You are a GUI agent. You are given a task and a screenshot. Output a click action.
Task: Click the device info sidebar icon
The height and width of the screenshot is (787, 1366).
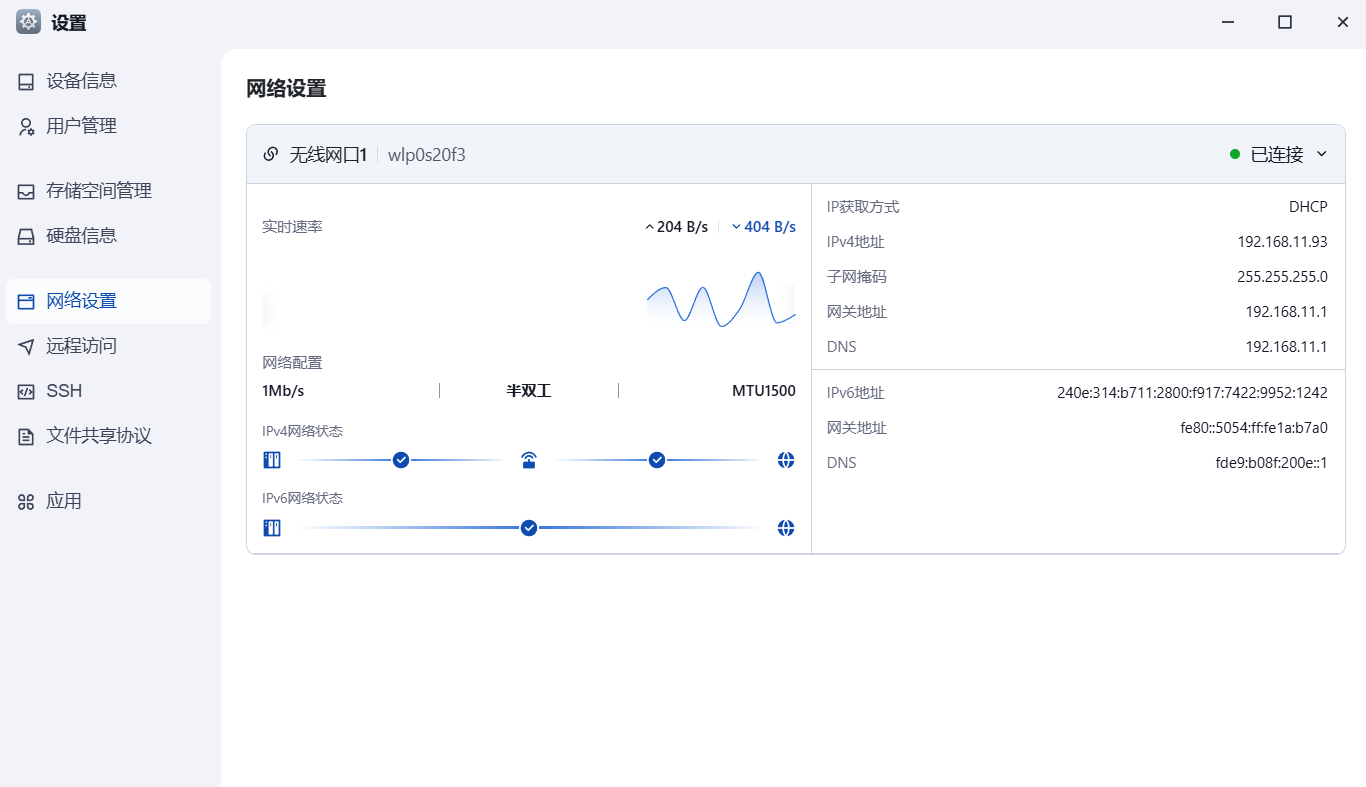coord(26,81)
